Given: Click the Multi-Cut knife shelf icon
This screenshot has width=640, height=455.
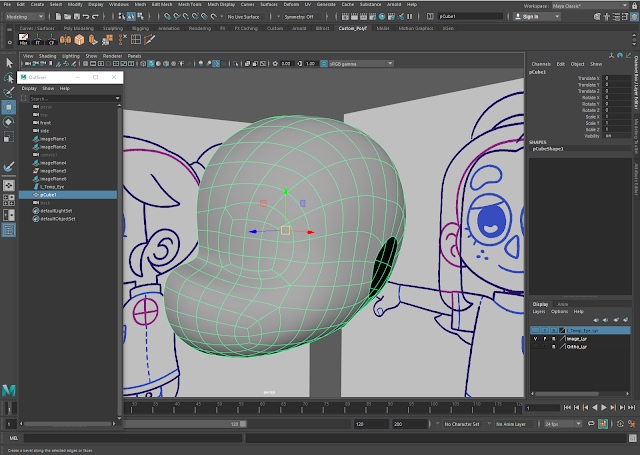Looking at the screenshot, I should tap(149, 39).
